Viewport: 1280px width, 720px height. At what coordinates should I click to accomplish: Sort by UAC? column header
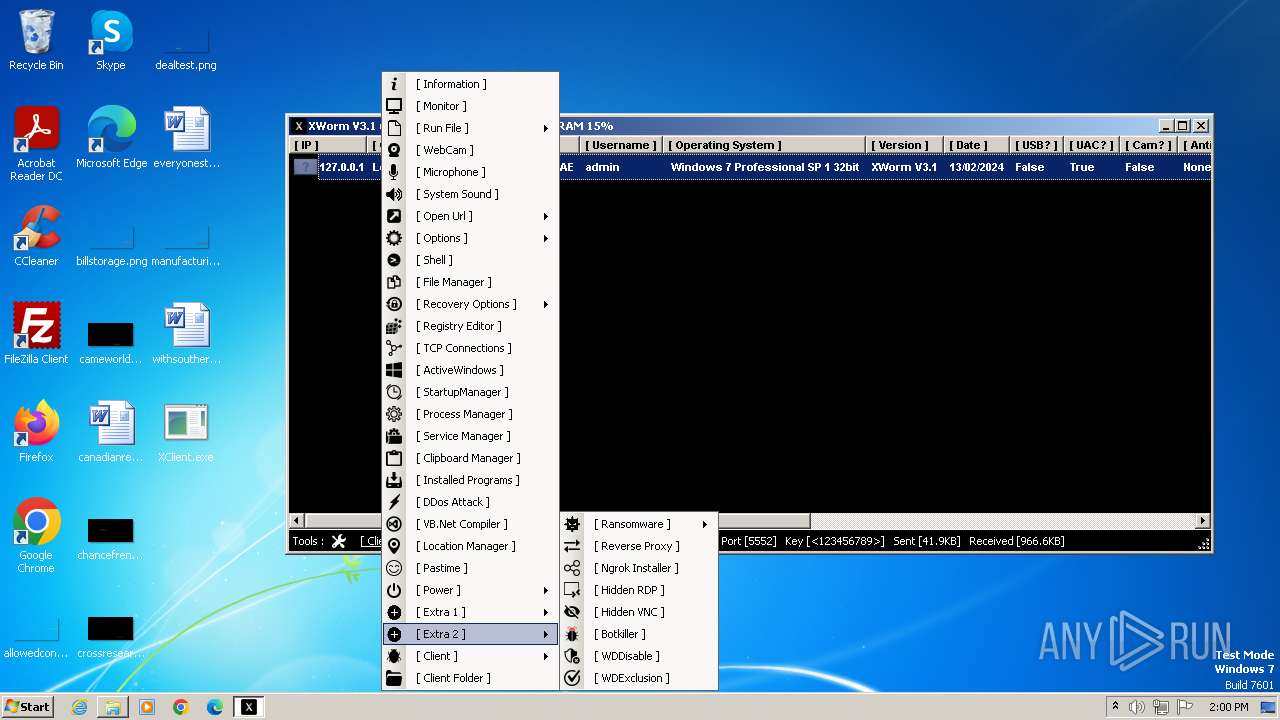tap(1091, 145)
